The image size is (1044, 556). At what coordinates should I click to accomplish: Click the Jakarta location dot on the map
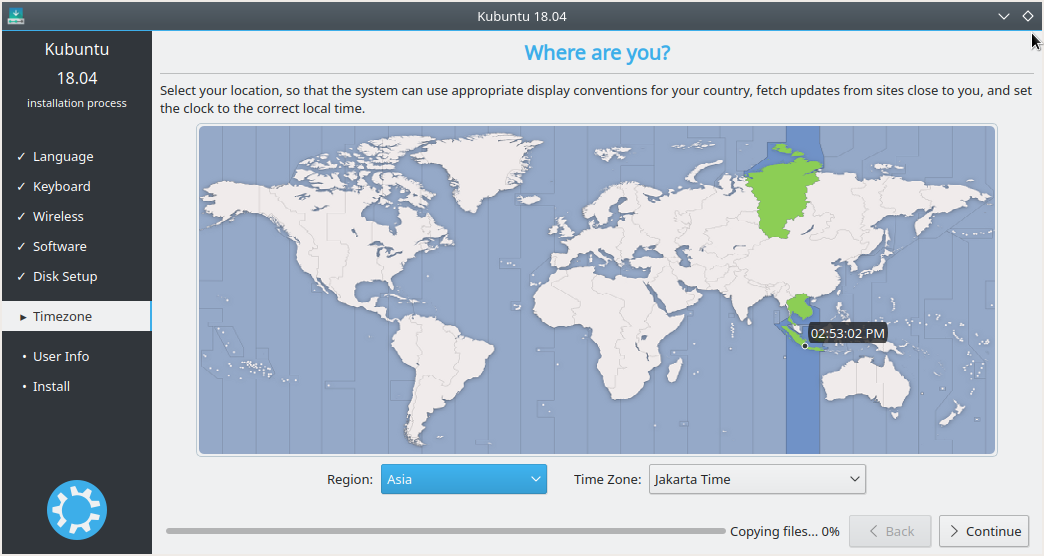coord(805,346)
